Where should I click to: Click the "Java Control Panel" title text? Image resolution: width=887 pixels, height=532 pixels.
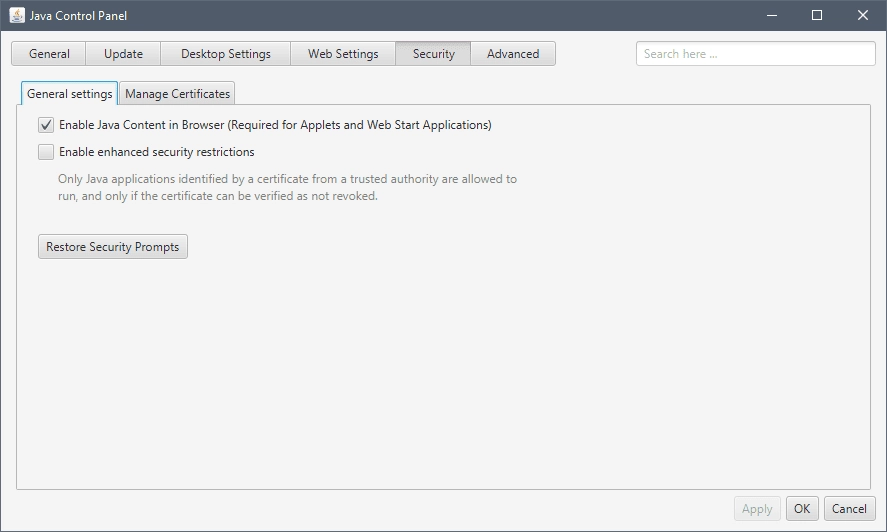(x=78, y=16)
